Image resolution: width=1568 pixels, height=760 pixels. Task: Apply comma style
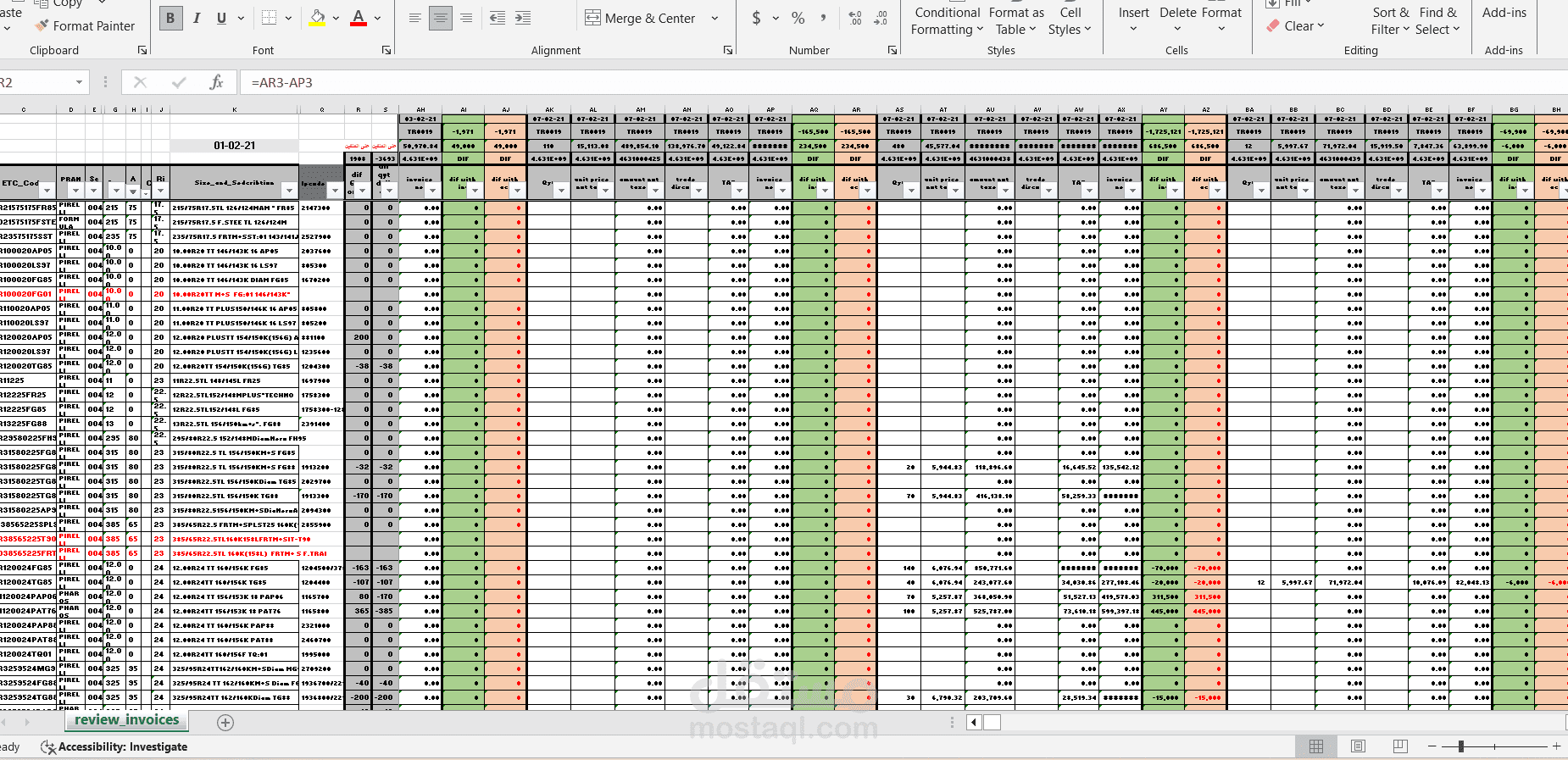(823, 18)
